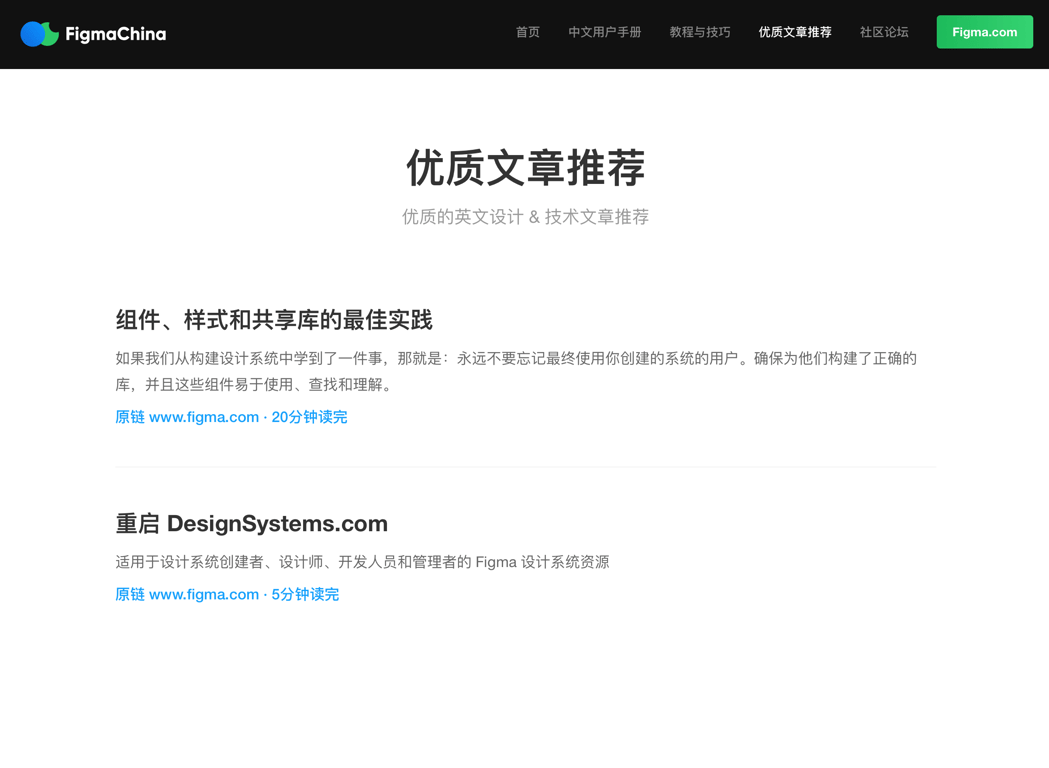
Task: Click the FigmaChina wordmark text
Action: pos(116,34)
